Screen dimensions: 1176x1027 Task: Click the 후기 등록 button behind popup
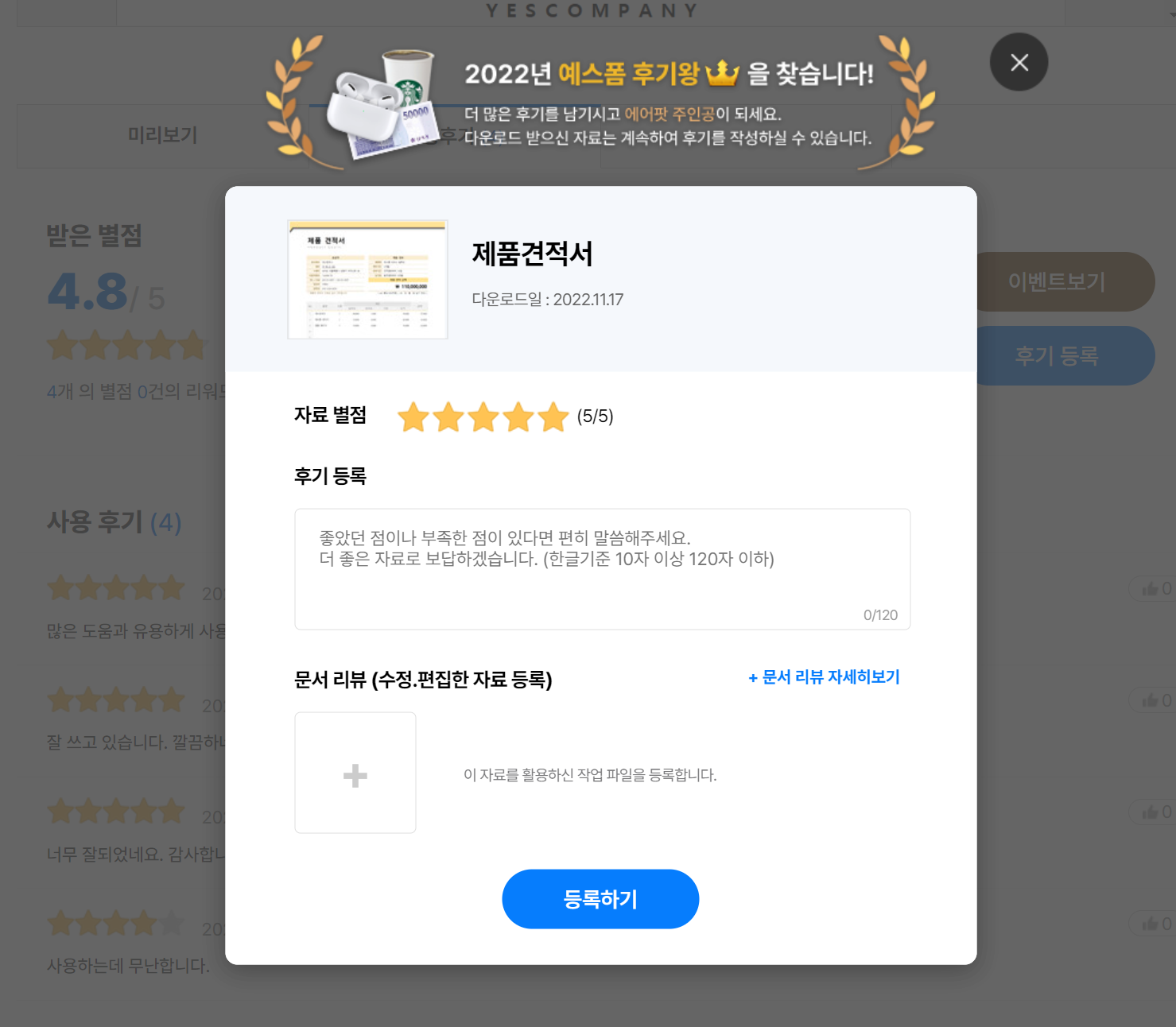click(x=1058, y=355)
